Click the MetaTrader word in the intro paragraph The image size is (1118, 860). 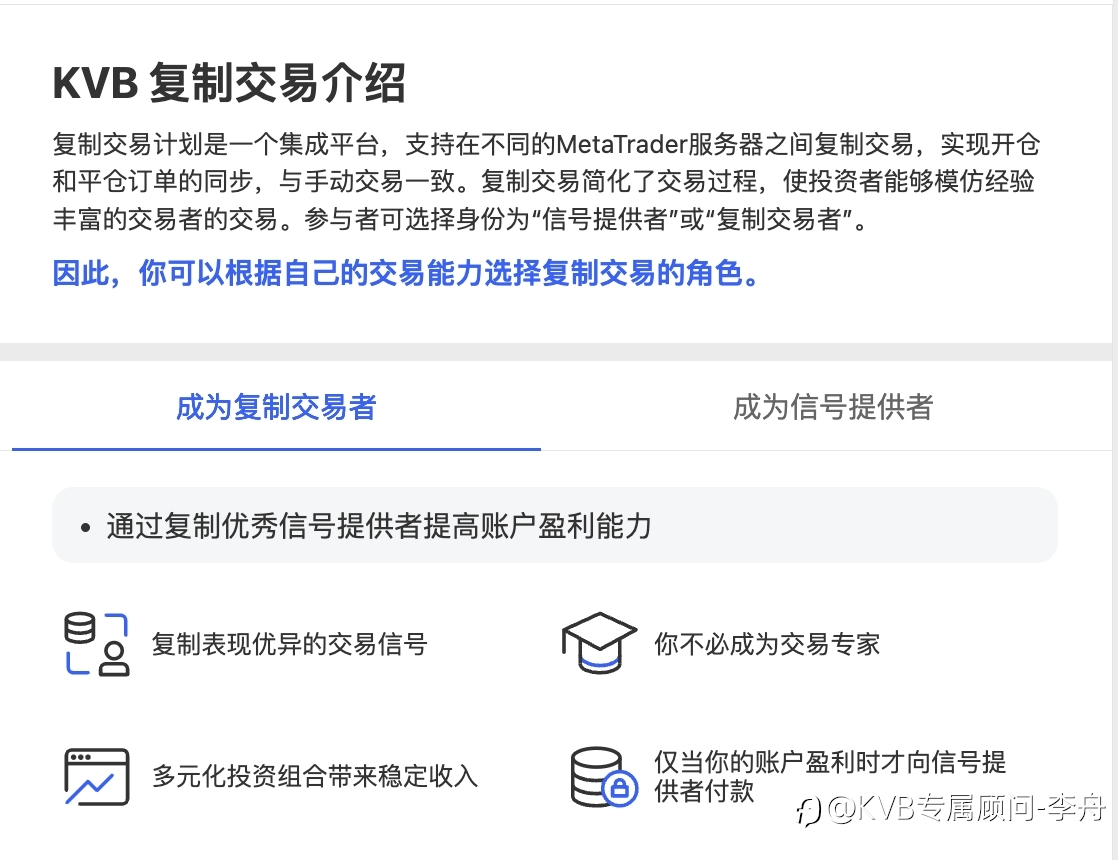coord(621,145)
